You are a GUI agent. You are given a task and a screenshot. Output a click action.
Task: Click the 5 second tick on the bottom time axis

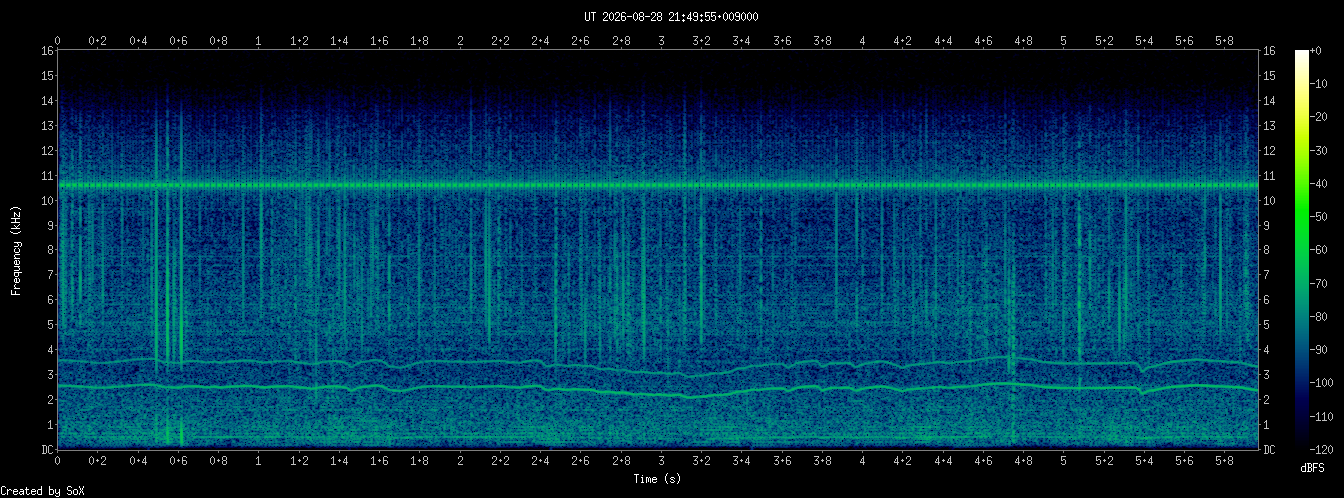coord(1064,463)
